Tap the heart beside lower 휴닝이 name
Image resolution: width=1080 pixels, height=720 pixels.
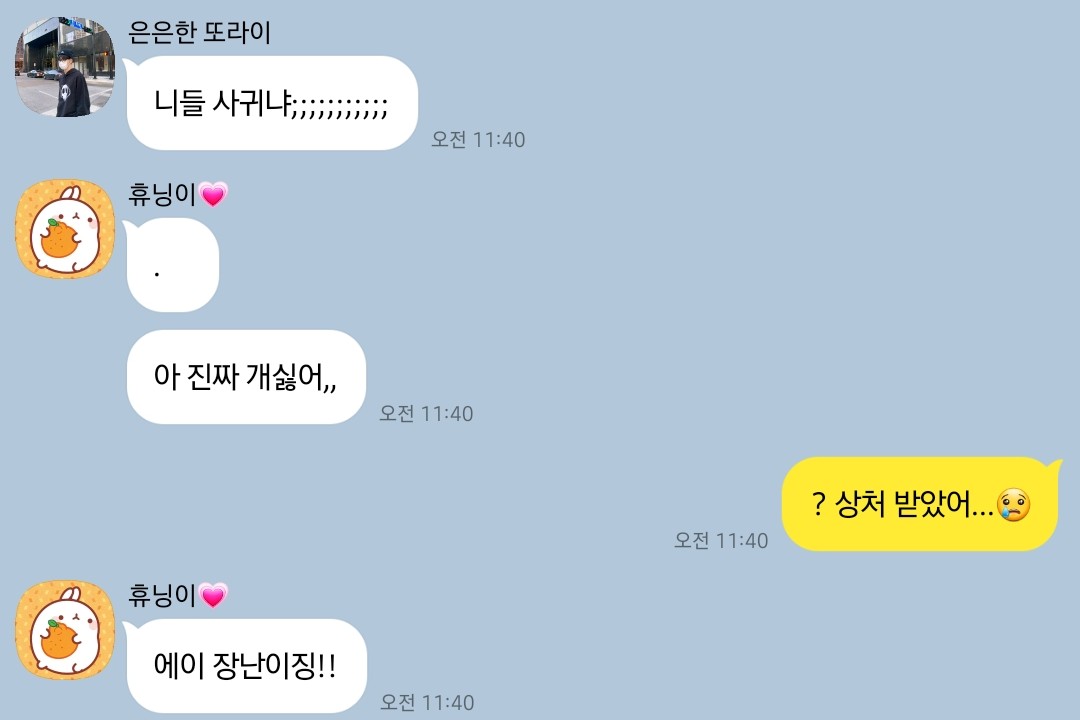click(x=213, y=595)
